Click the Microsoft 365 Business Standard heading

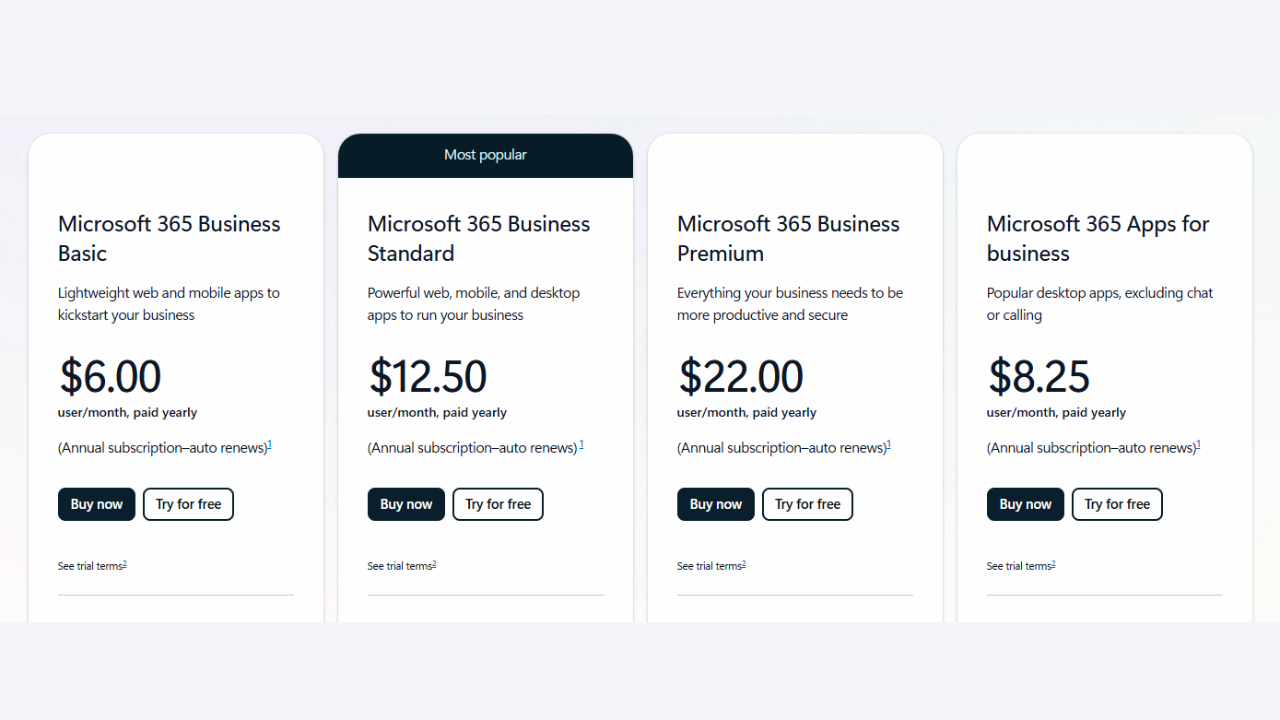[x=479, y=238]
